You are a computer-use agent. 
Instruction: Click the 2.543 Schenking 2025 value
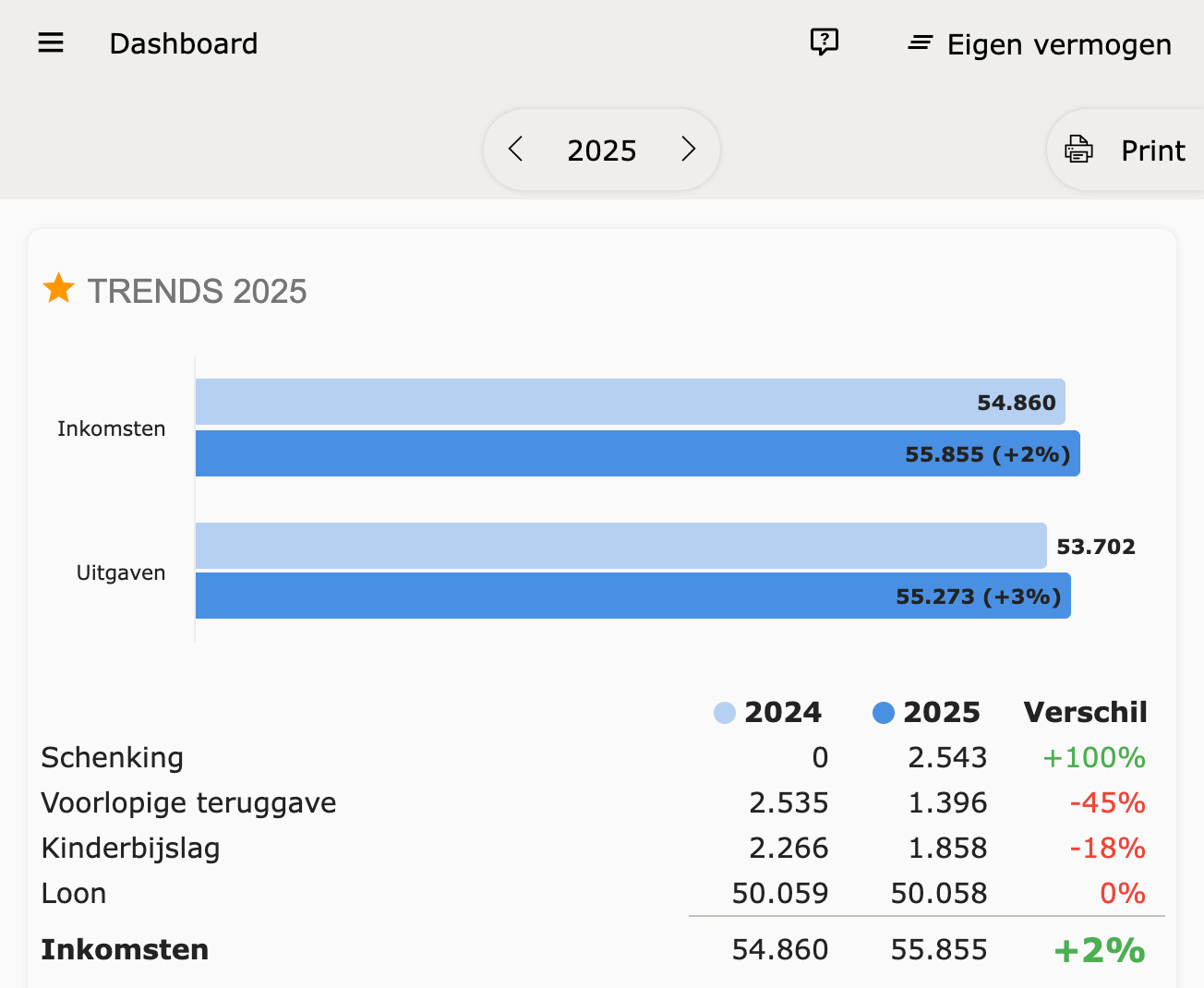pos(947,758)
